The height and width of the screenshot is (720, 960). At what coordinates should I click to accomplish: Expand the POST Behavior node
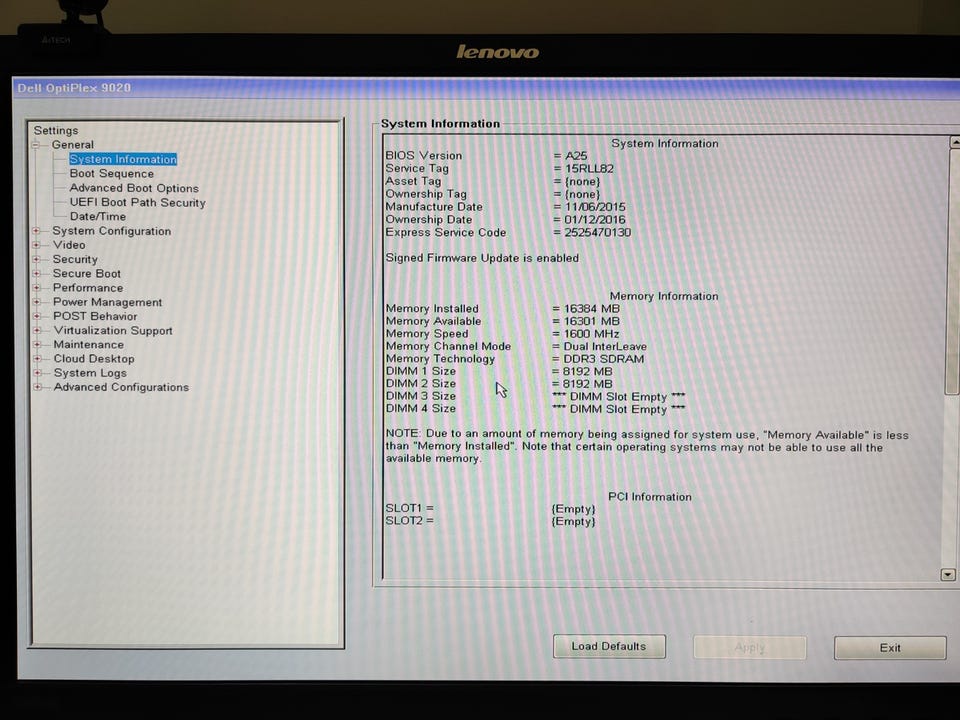(37, 316)
